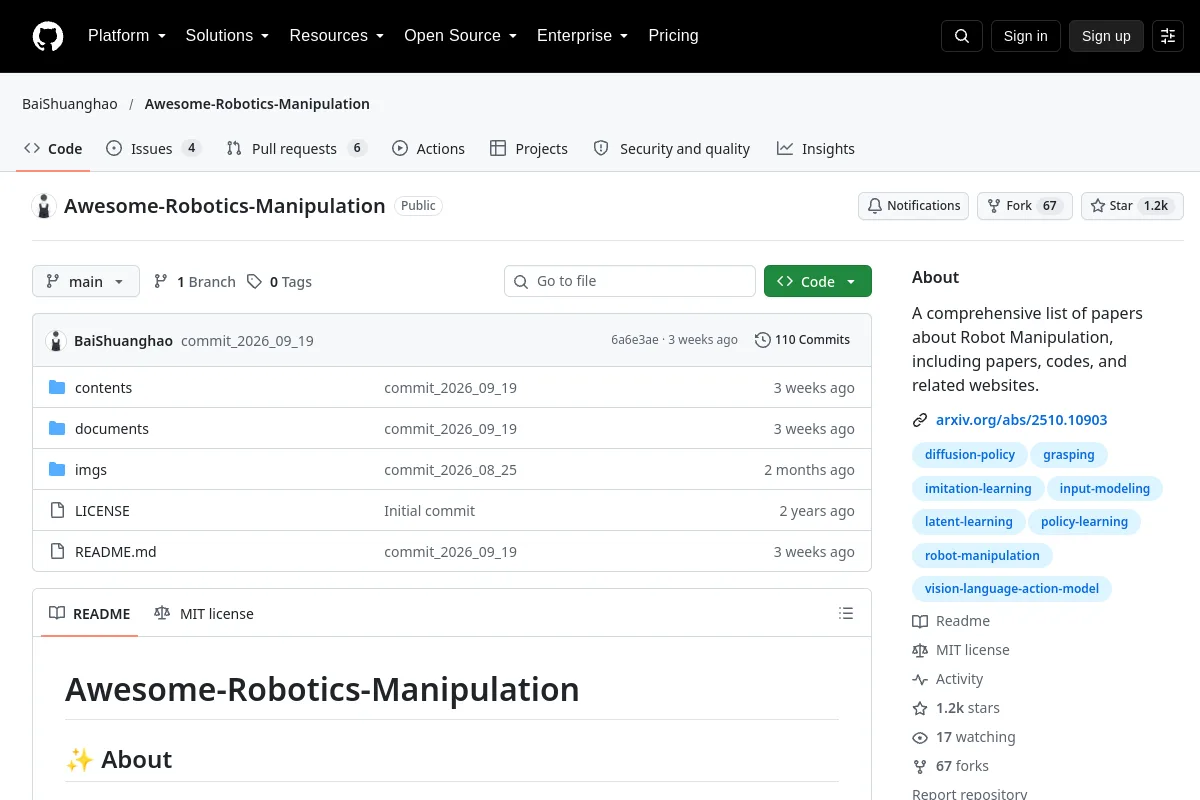Switch to the Insights tab
This screenshot has width=1200, height=800.
(816, 149)
